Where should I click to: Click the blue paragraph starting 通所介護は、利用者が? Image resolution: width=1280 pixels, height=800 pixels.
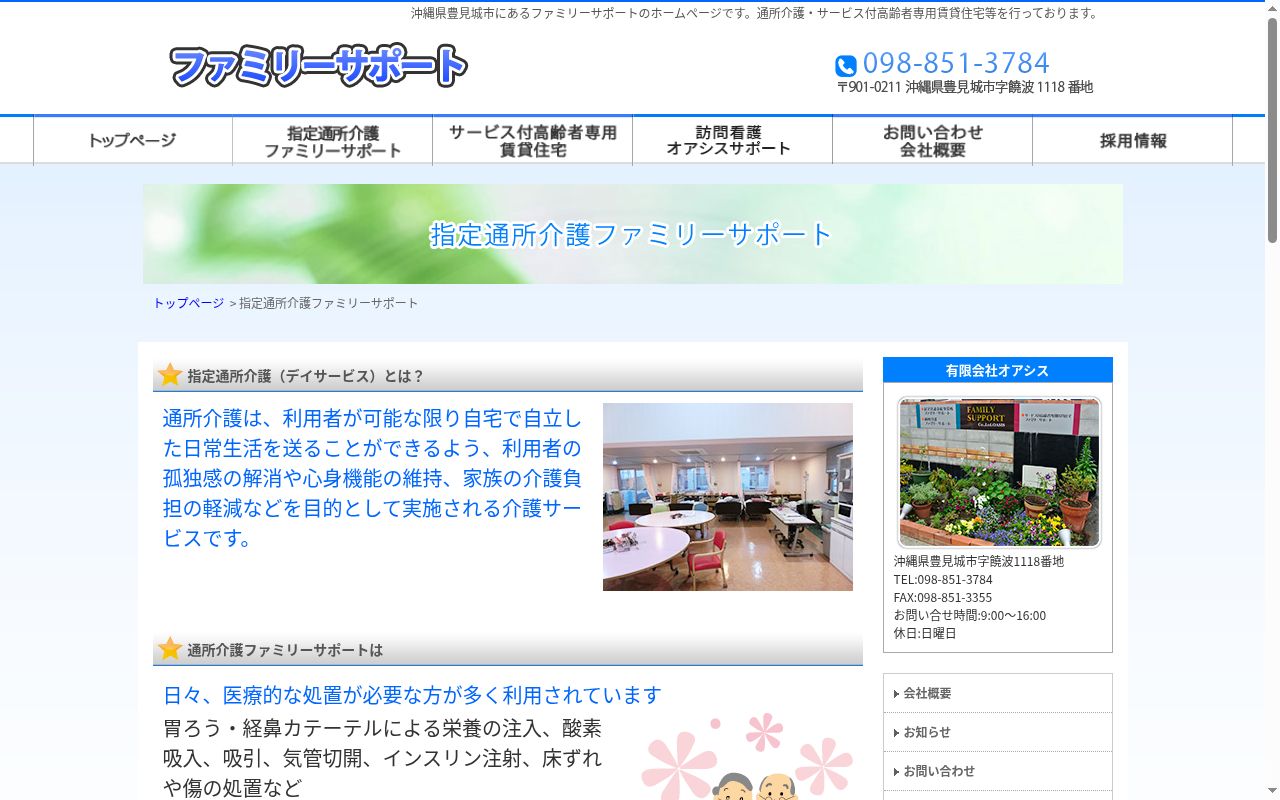click(x=372, y=478)
